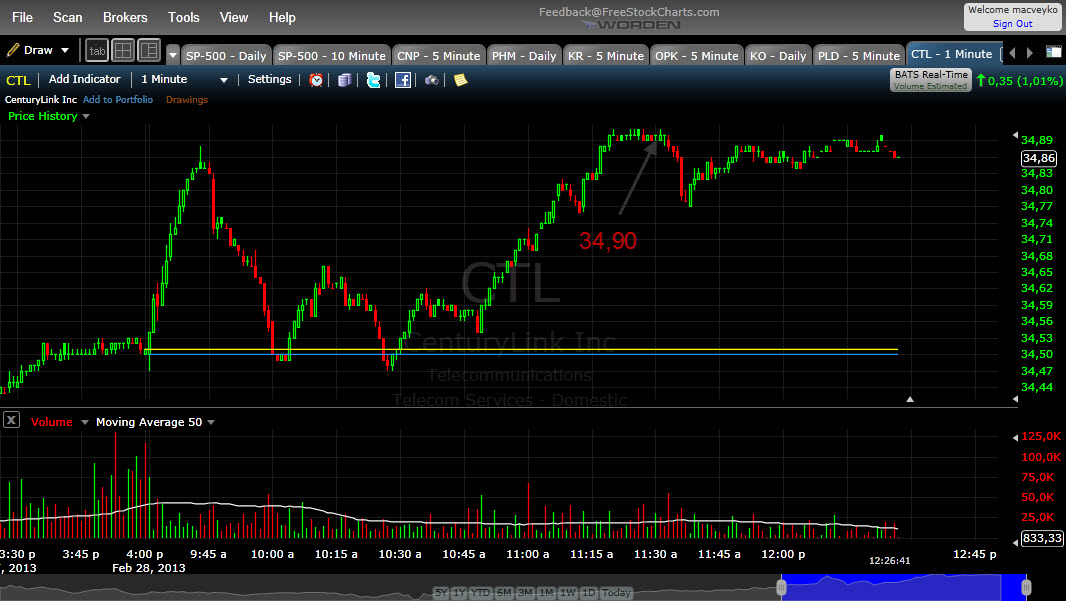Open chart Settings
The width and height of the screenshot is (1066, 601).
[x=269, y=80]
